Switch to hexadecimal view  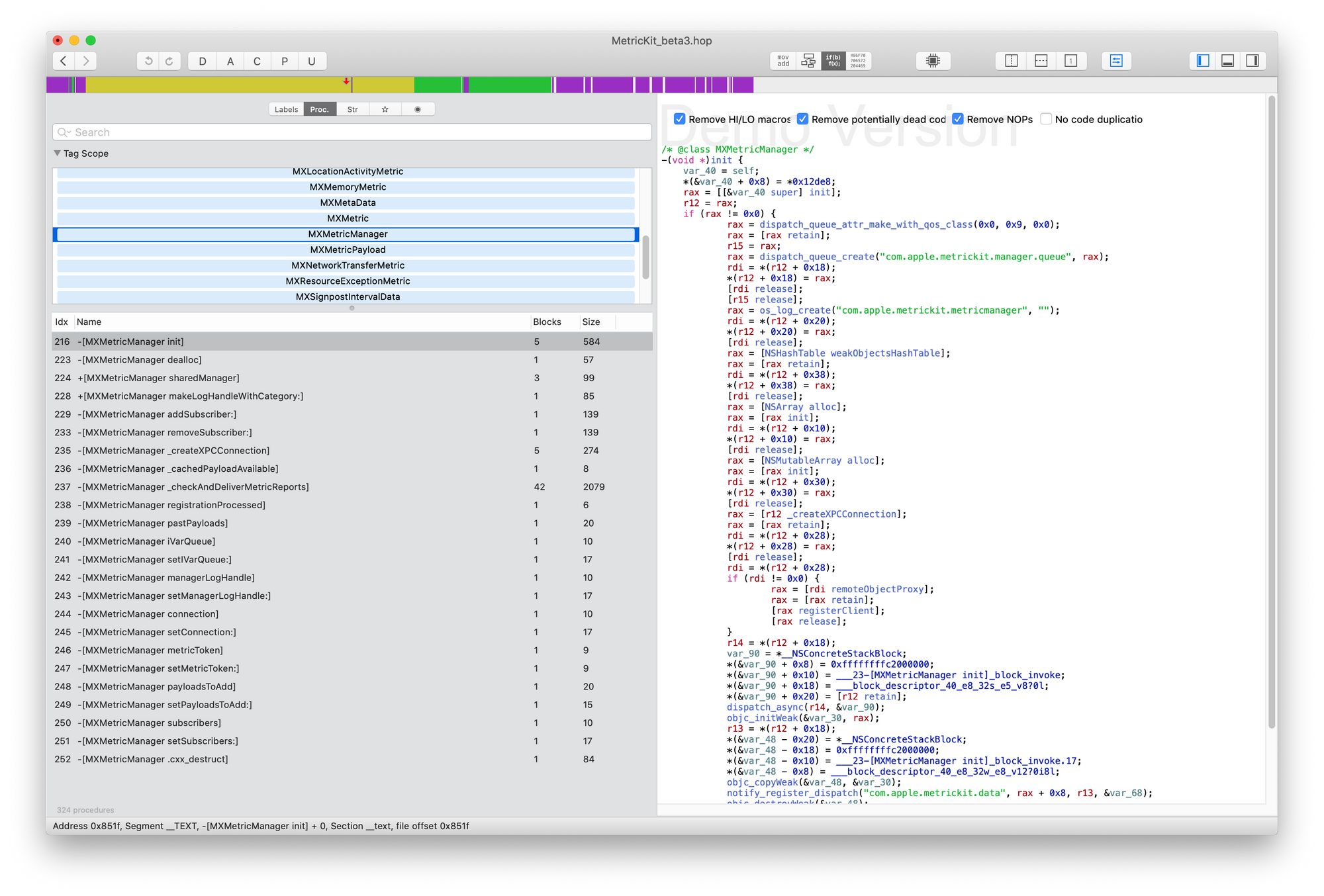[859, 61]
